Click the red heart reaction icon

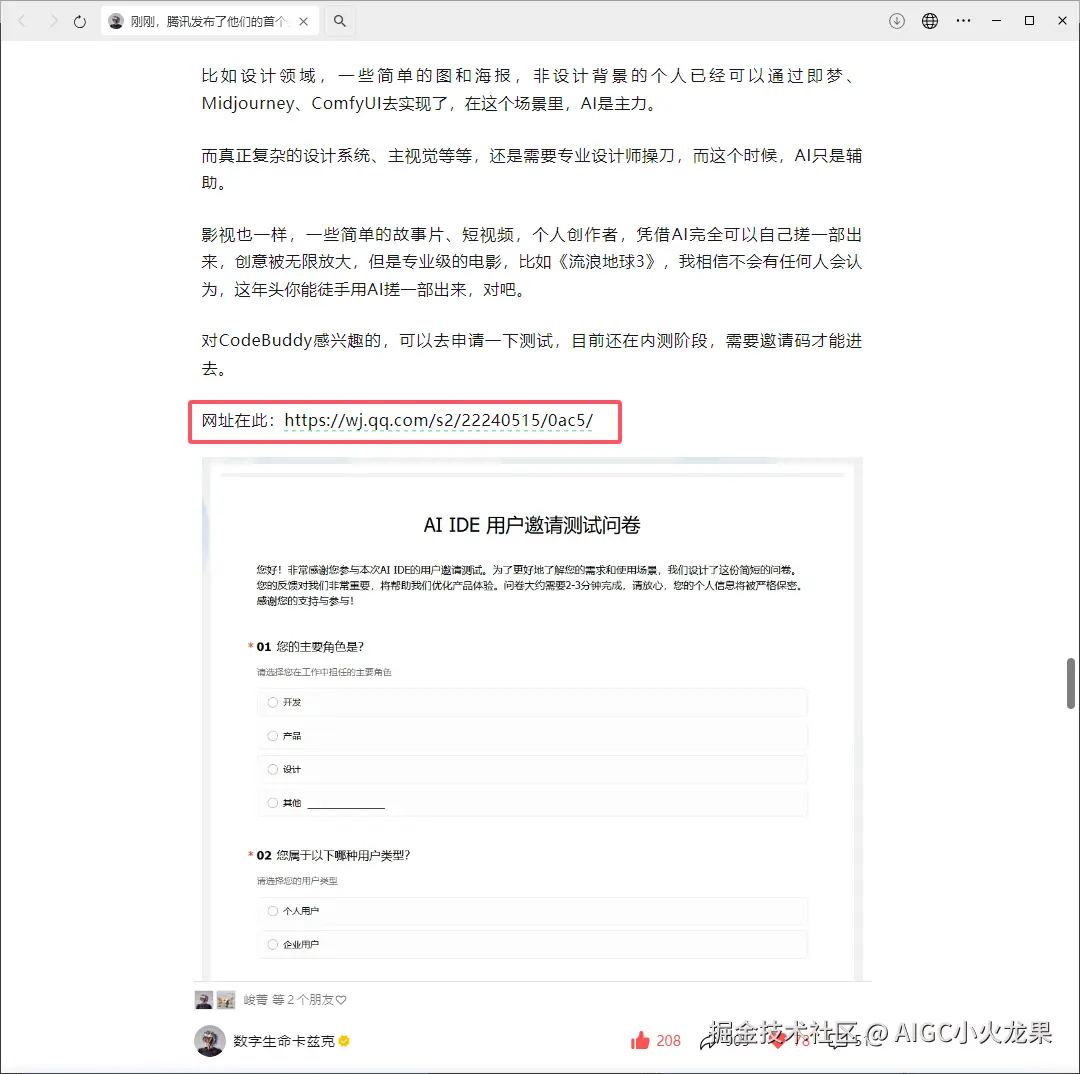[780, 1040]
